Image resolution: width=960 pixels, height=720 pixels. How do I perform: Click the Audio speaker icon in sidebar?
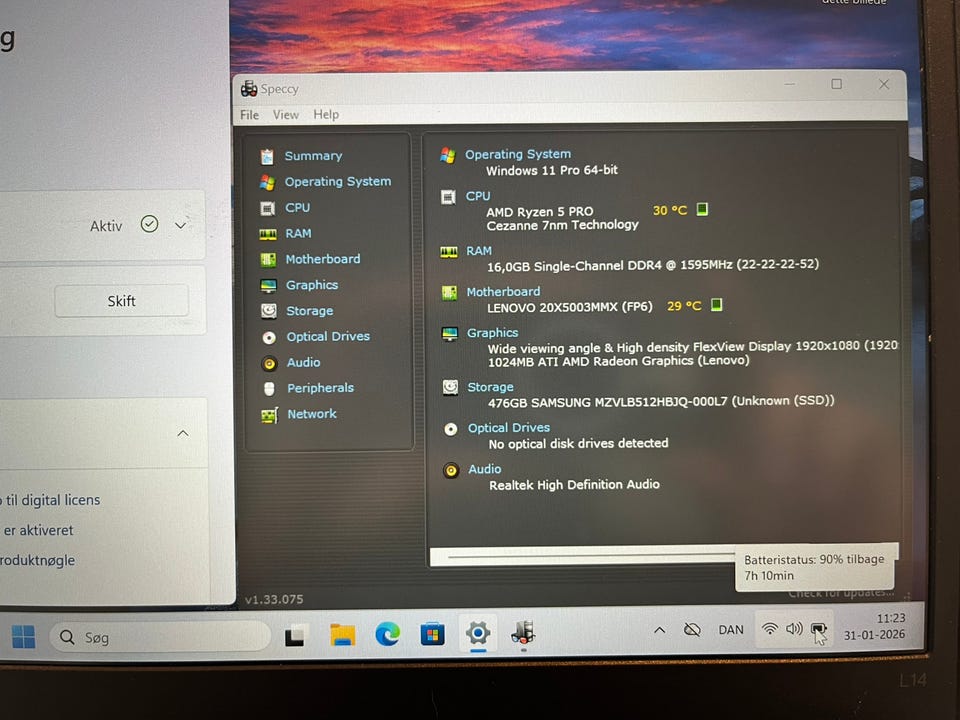[x=269, y=364]
